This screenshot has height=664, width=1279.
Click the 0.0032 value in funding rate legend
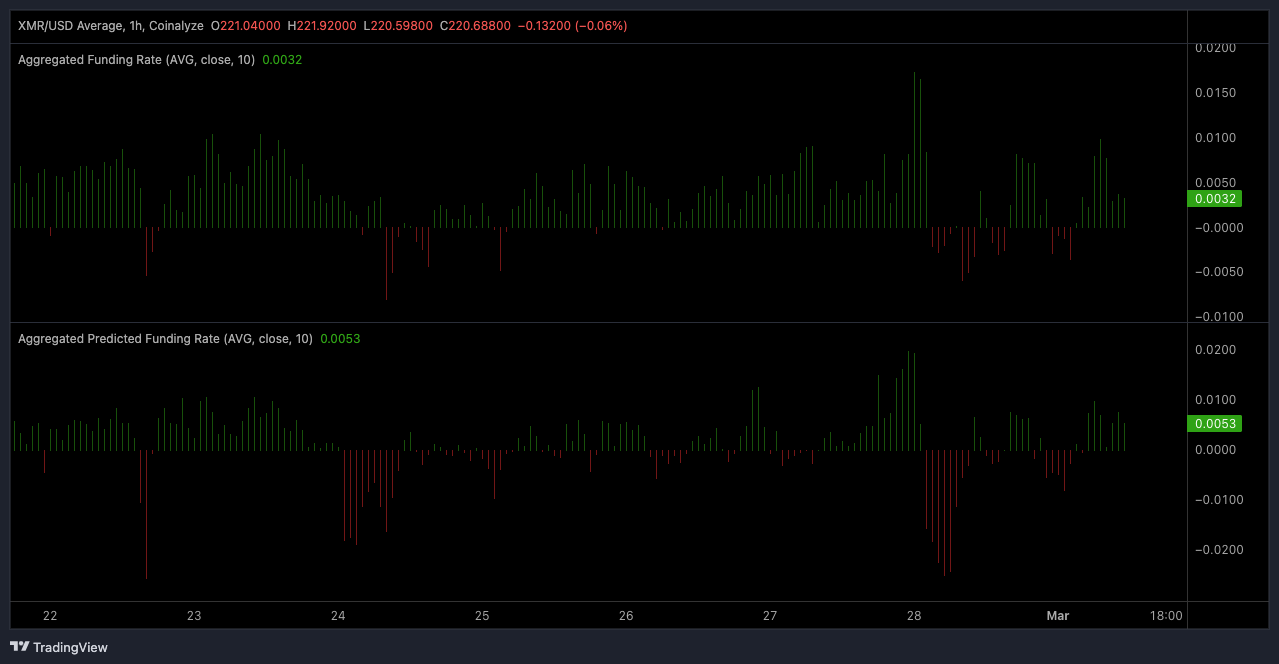coord(282,60)
